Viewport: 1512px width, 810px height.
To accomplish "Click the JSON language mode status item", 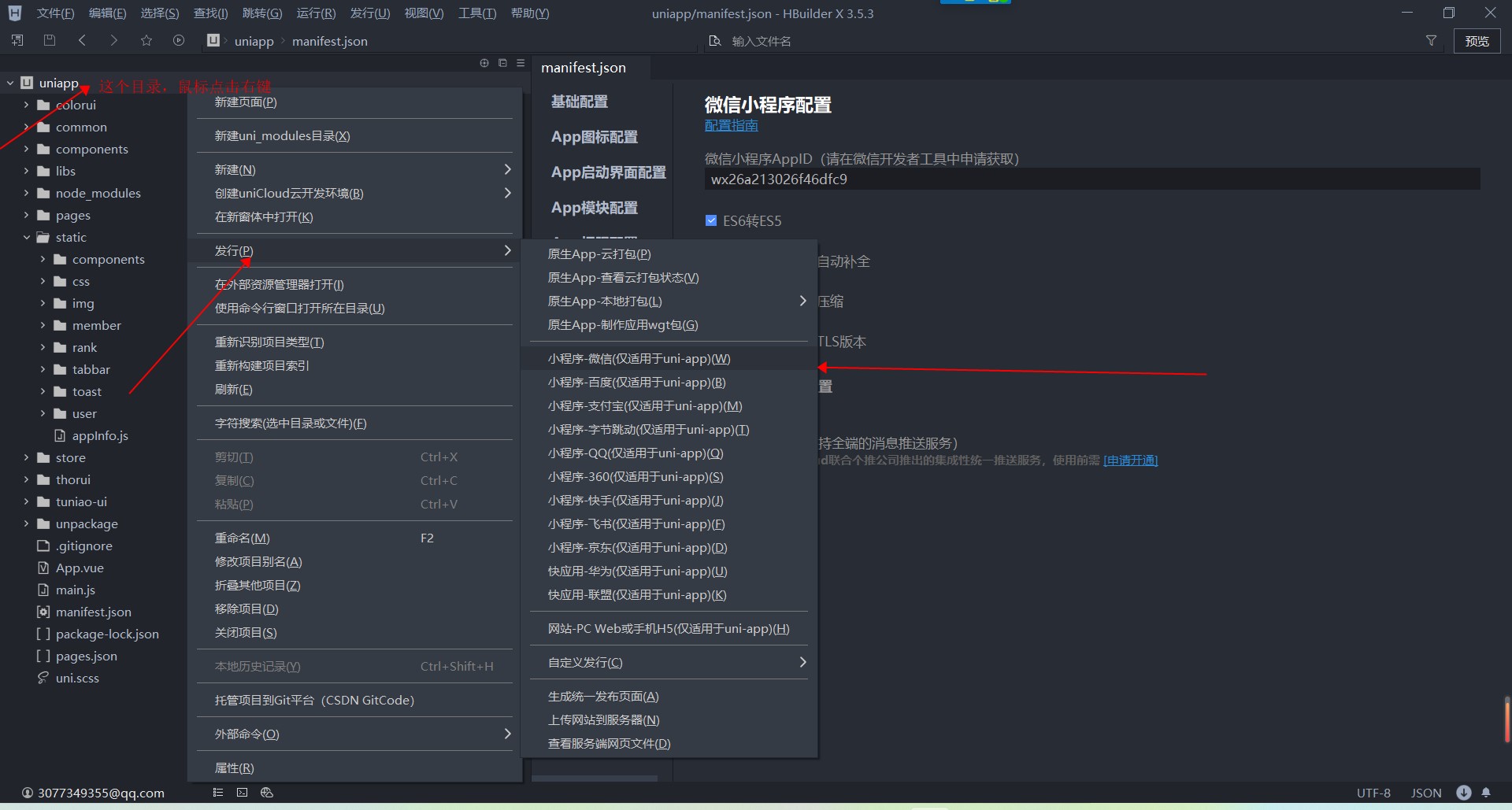I will [1426, 793].
